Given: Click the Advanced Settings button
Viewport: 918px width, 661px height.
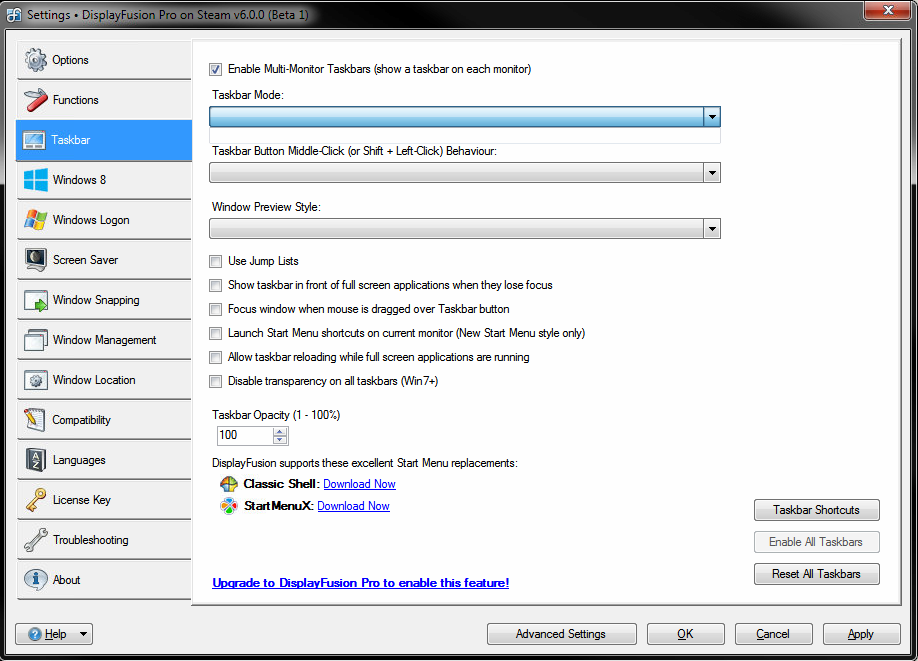Looking at the screenshot, I should (561, 634).
